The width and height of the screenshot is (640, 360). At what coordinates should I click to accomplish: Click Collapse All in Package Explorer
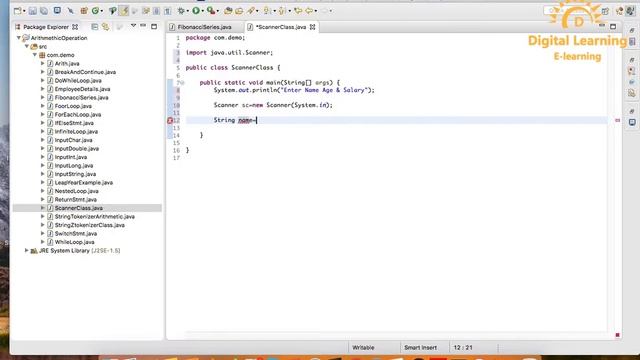pos(95,27)
